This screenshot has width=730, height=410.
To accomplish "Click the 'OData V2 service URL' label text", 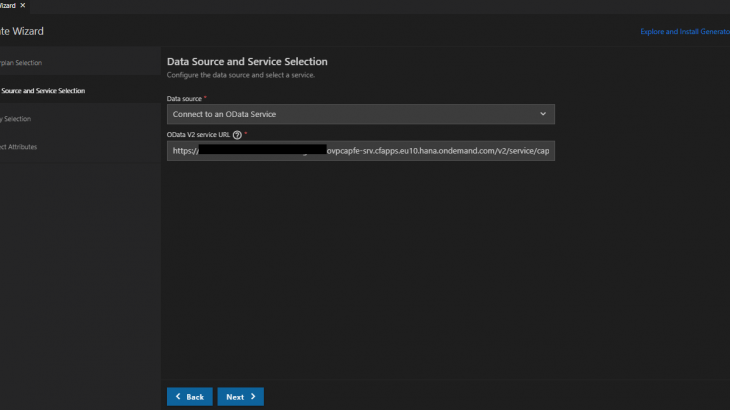I will tap(198, 135).
